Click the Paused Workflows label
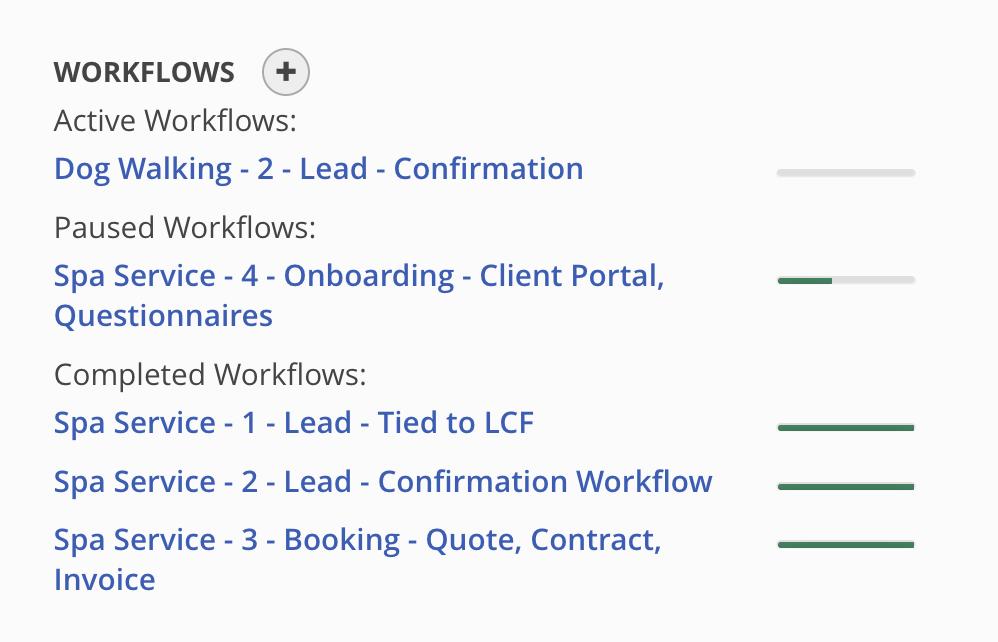Image resolution: width=998 pixels, height=642 pixels. click(x=184, y=228)
